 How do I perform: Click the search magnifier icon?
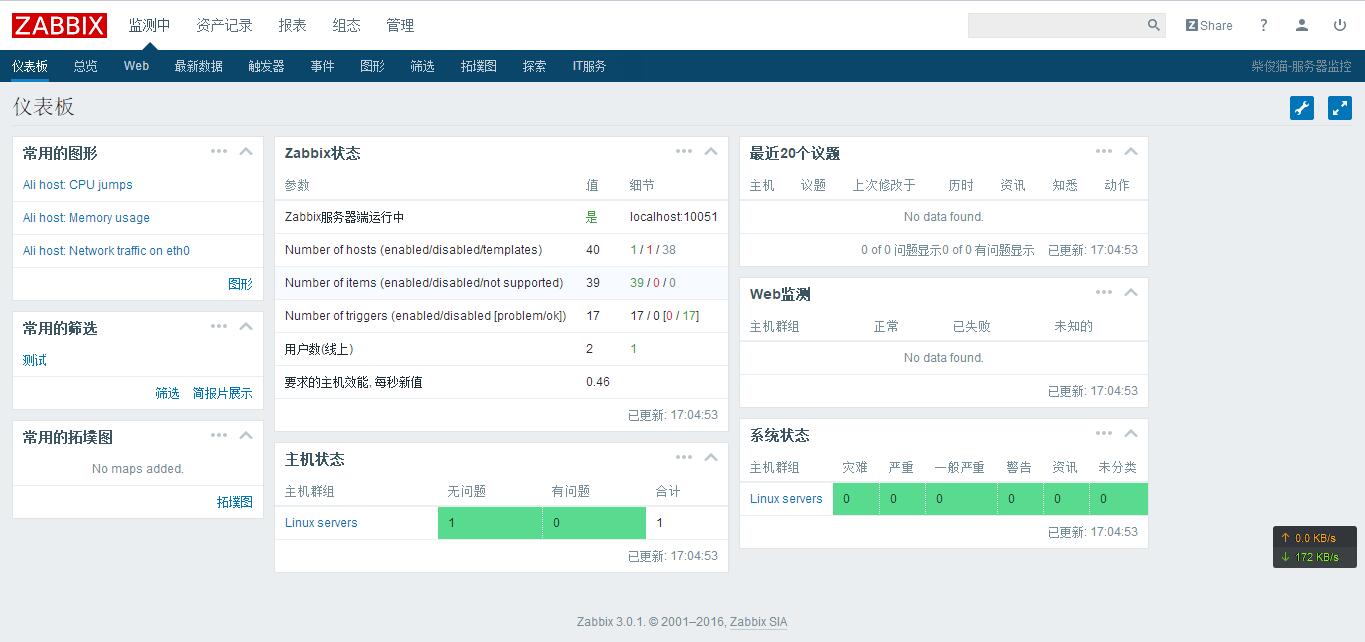(1154, 25)
